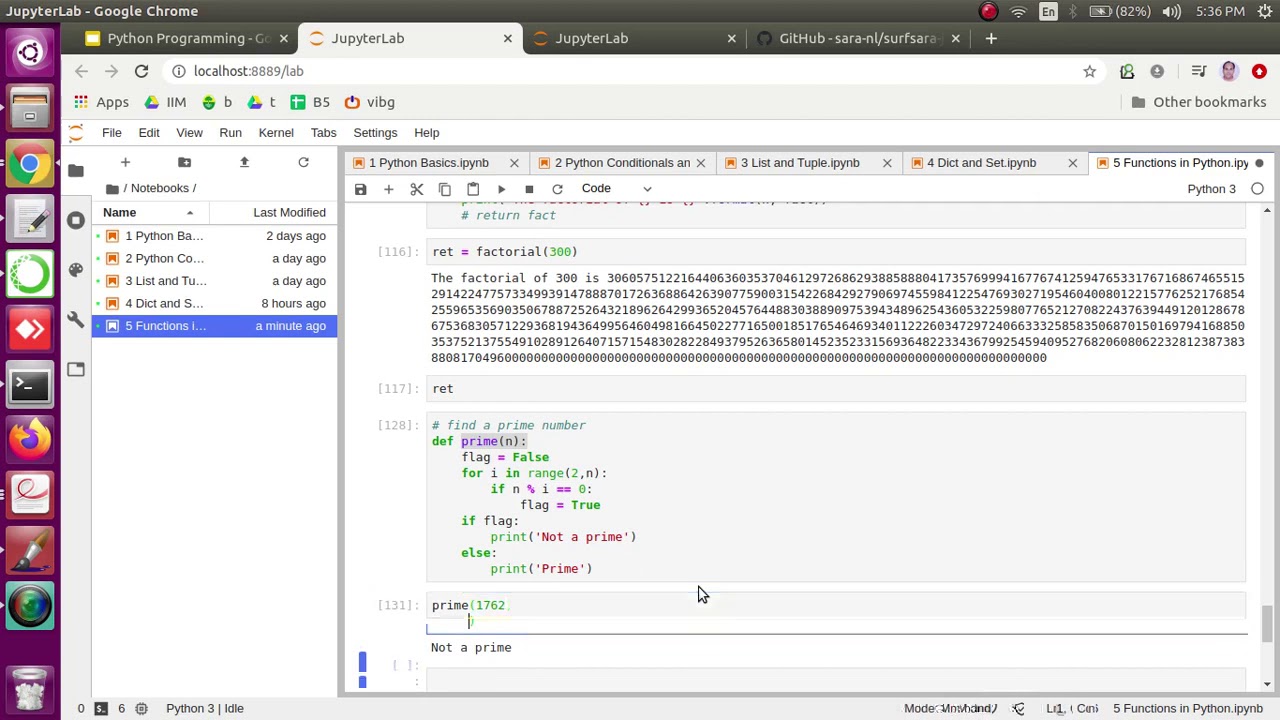Open the Edit menu
1280x720 pixels.
149,133
